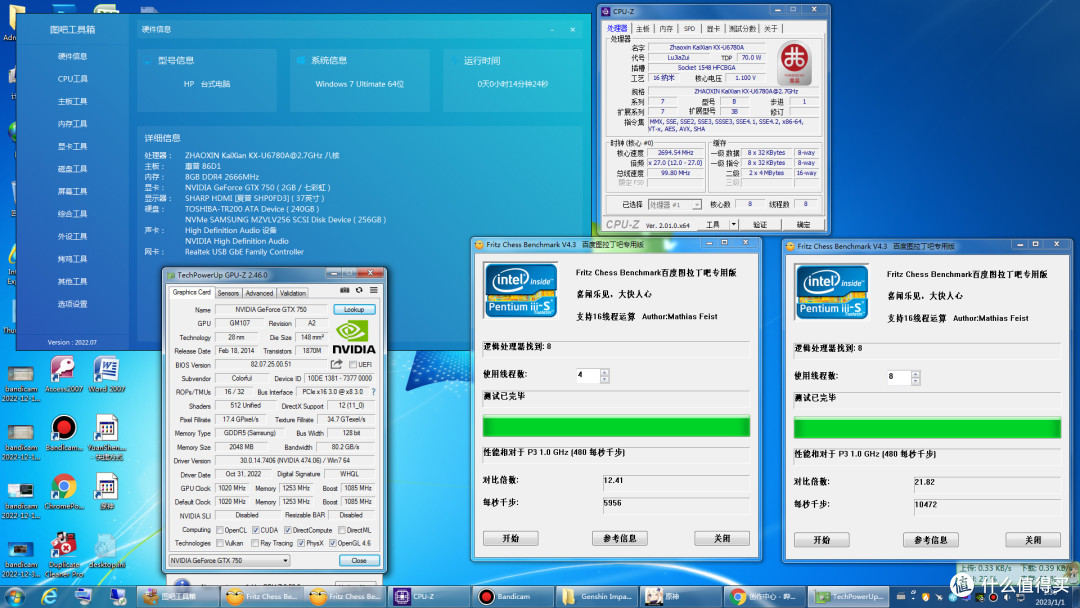Toggle the OpenCL checkbox
This screenshot has width=1080, height=608.
(x=220, y=530)
